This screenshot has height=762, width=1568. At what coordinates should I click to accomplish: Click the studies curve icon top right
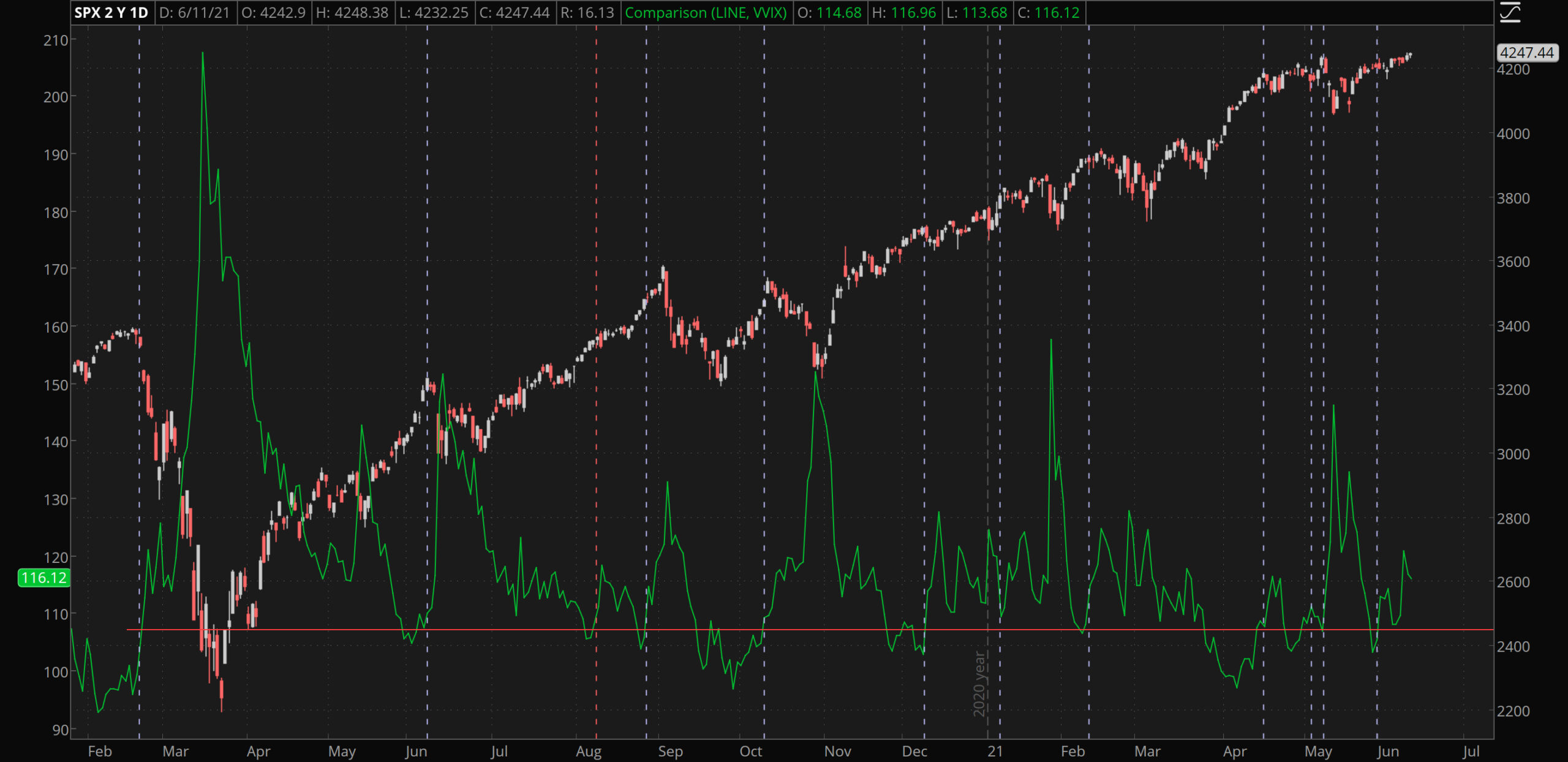click(1510, 12)
